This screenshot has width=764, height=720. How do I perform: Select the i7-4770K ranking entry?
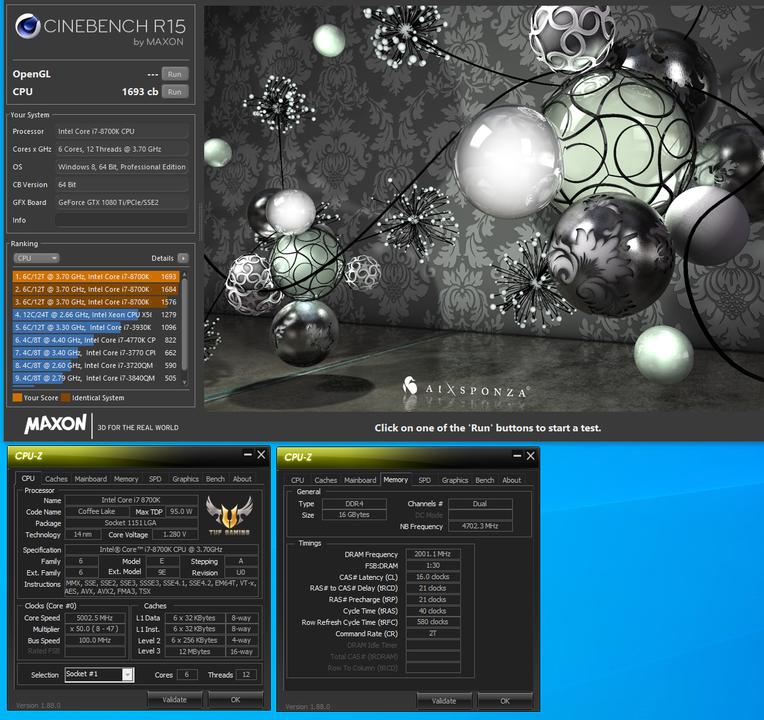96,340
